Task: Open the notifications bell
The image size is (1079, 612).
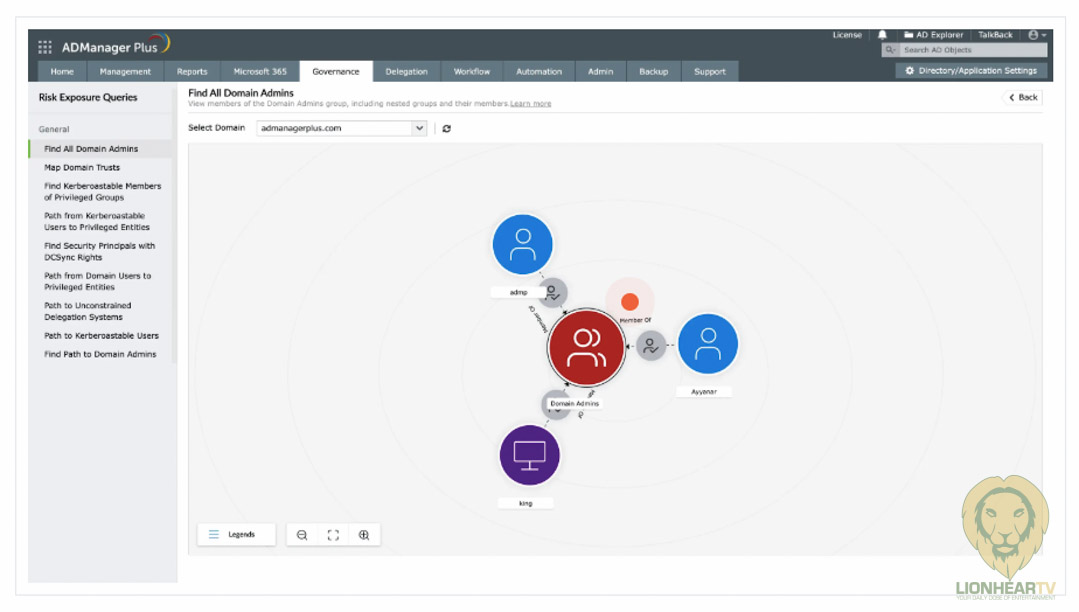Action: point(882,35)
